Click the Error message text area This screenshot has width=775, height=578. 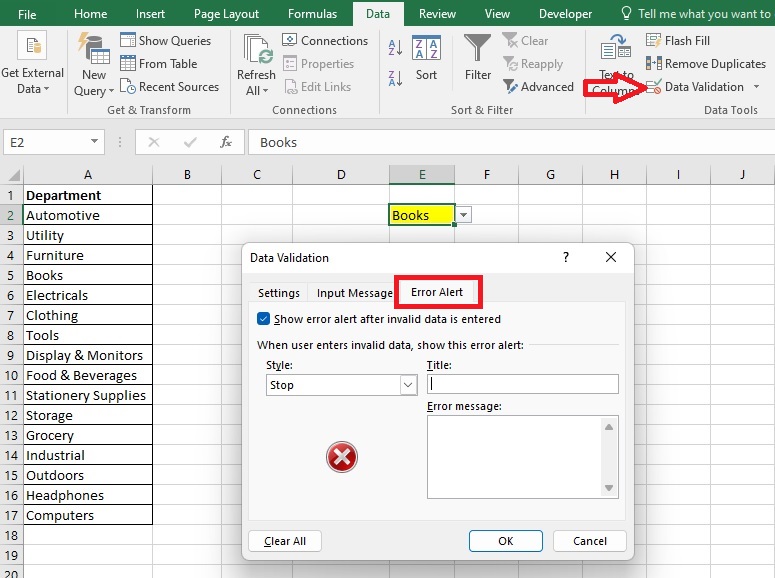[514, 457]
